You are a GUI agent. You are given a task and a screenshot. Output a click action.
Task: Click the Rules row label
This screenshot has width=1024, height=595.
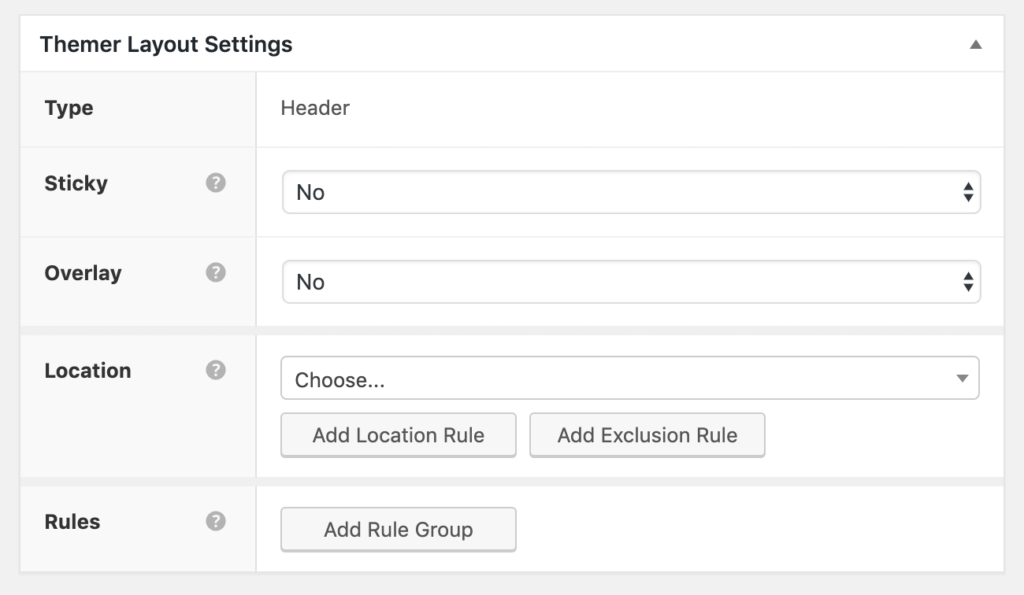pyautogui.click(x=72, y=522)
